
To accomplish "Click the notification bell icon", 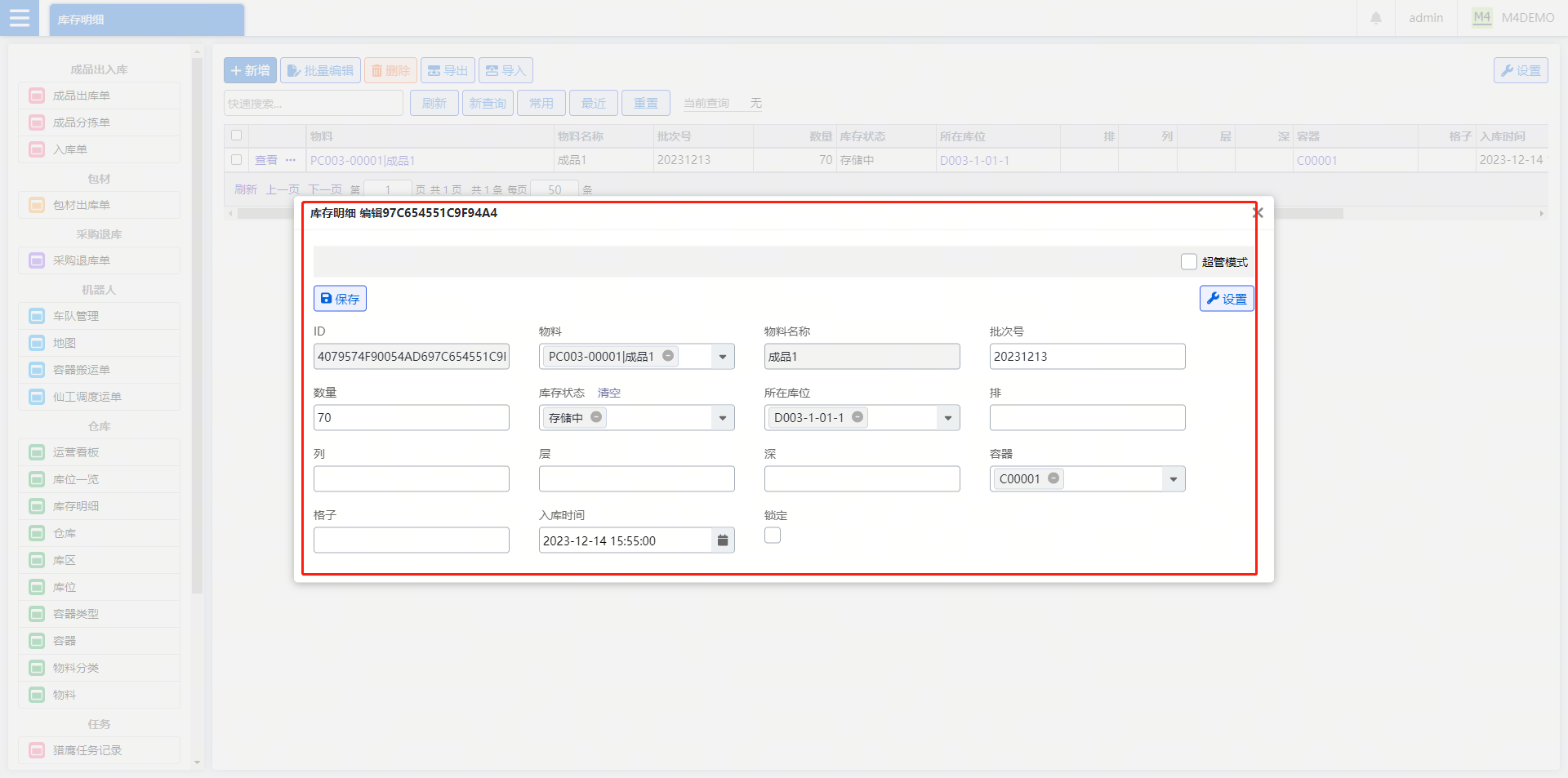I will click(1376, 18).
